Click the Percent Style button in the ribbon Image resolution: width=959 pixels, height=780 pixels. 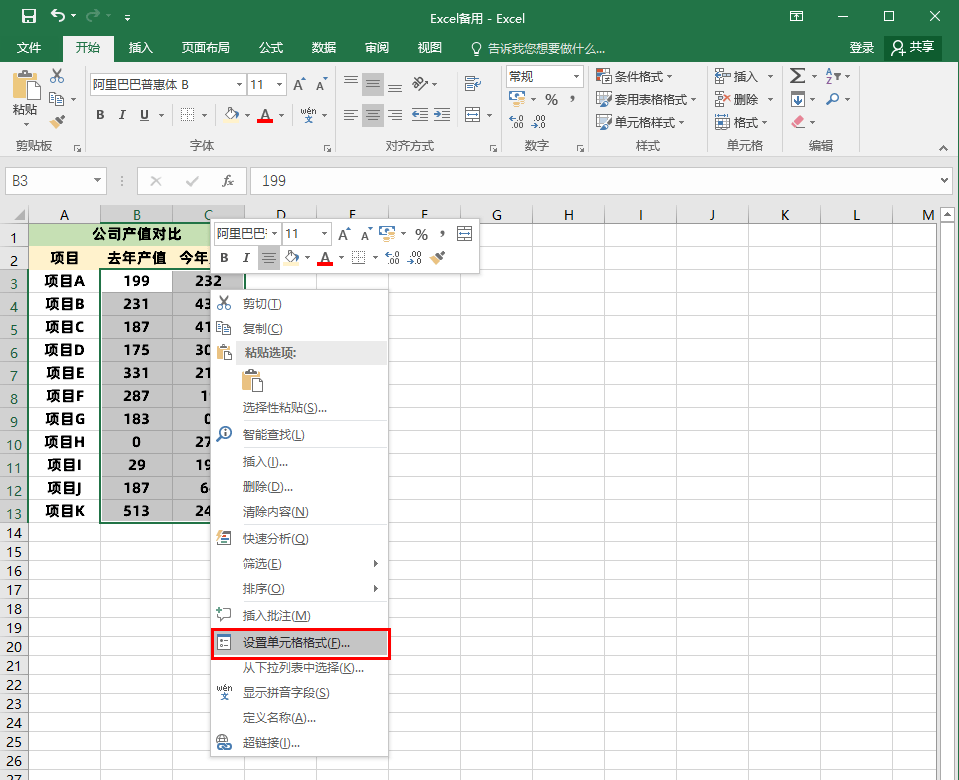pyautogui.click(x=550, y=99)
